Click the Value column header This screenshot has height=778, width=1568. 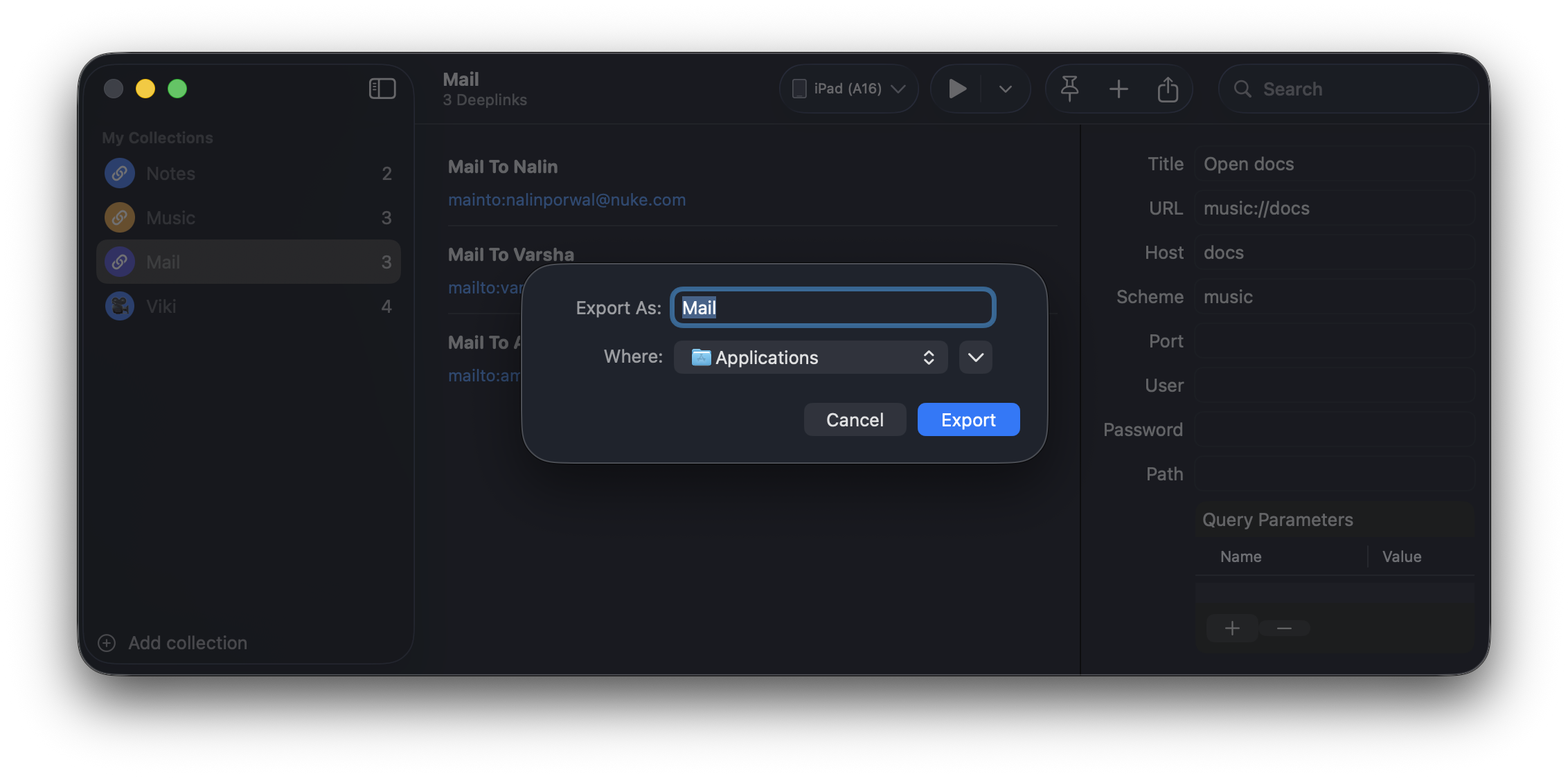click(1402, 557)
